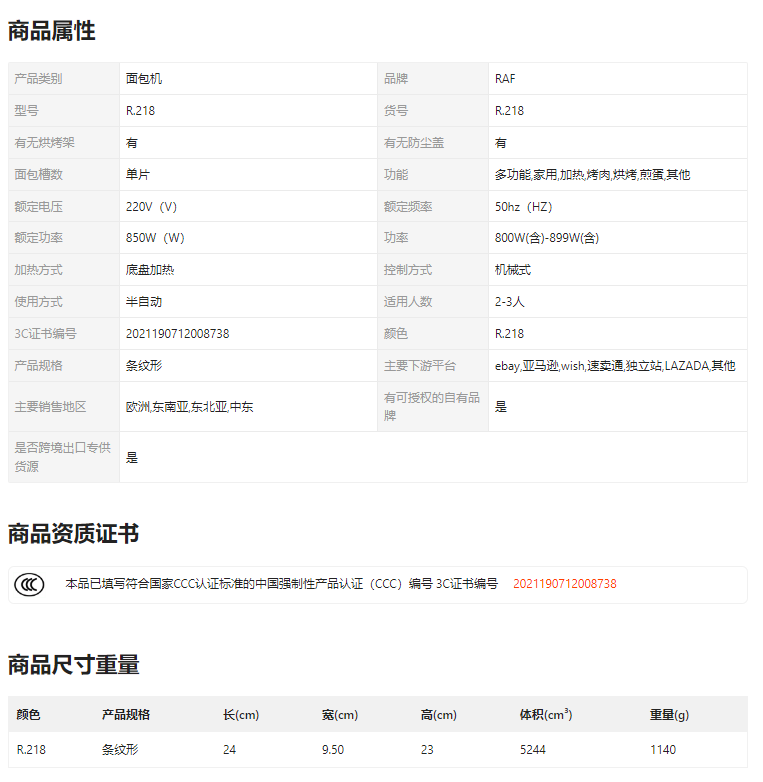Select length value 24 in size table
The image size is (763, 782).
[229, 750]
